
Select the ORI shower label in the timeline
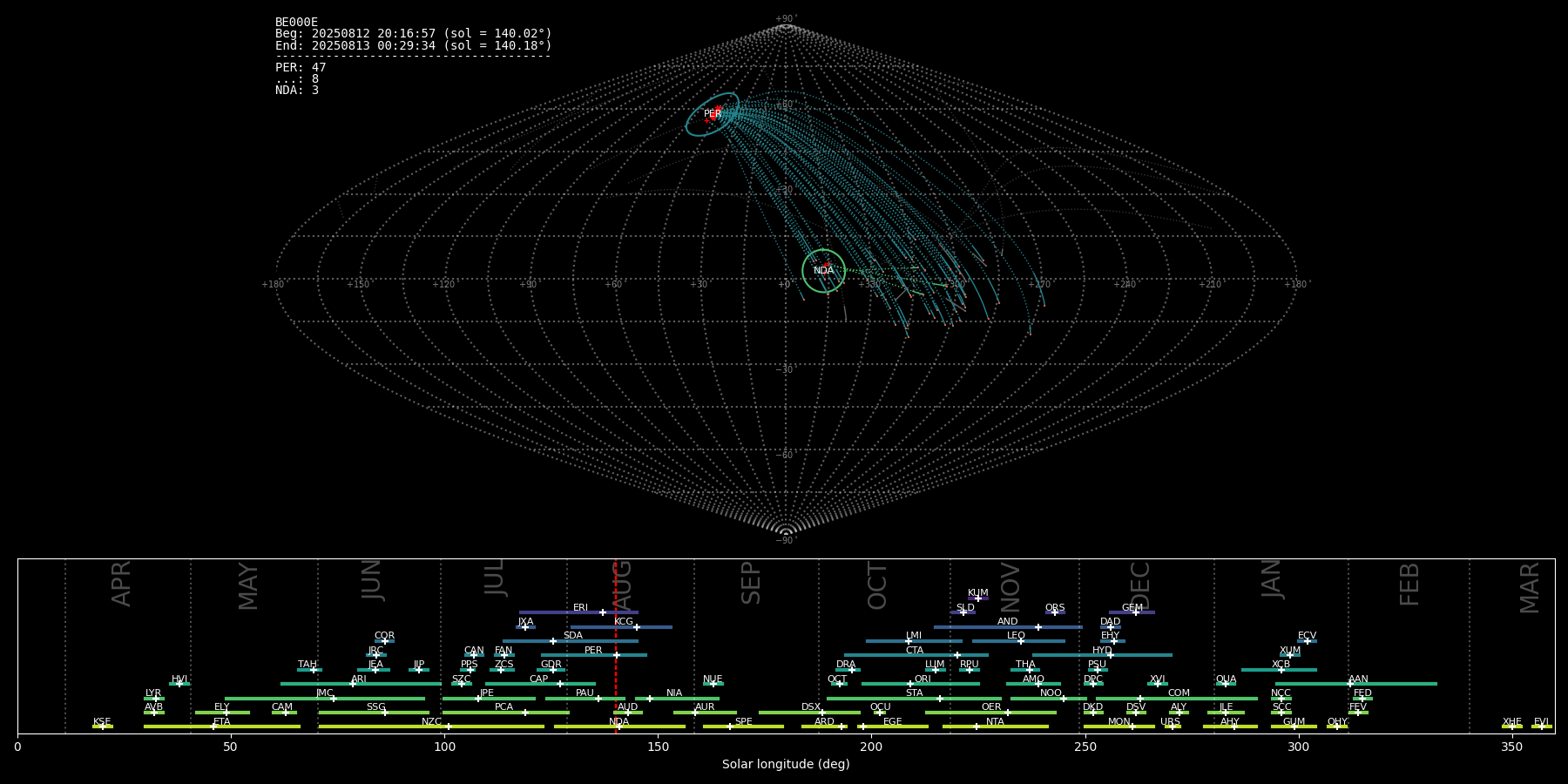point(923,679)
